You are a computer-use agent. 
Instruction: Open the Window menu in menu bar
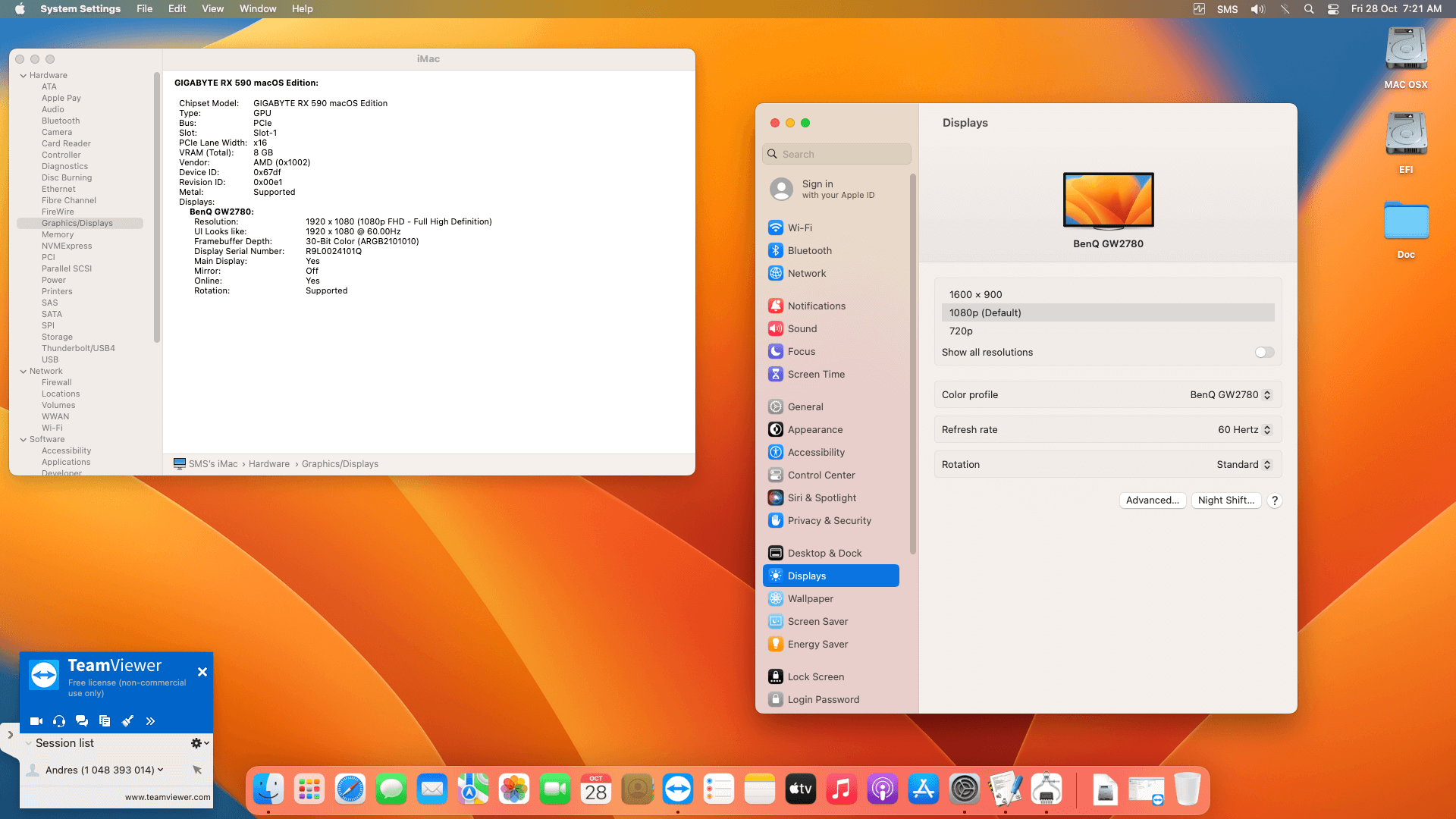click(258, 8)
